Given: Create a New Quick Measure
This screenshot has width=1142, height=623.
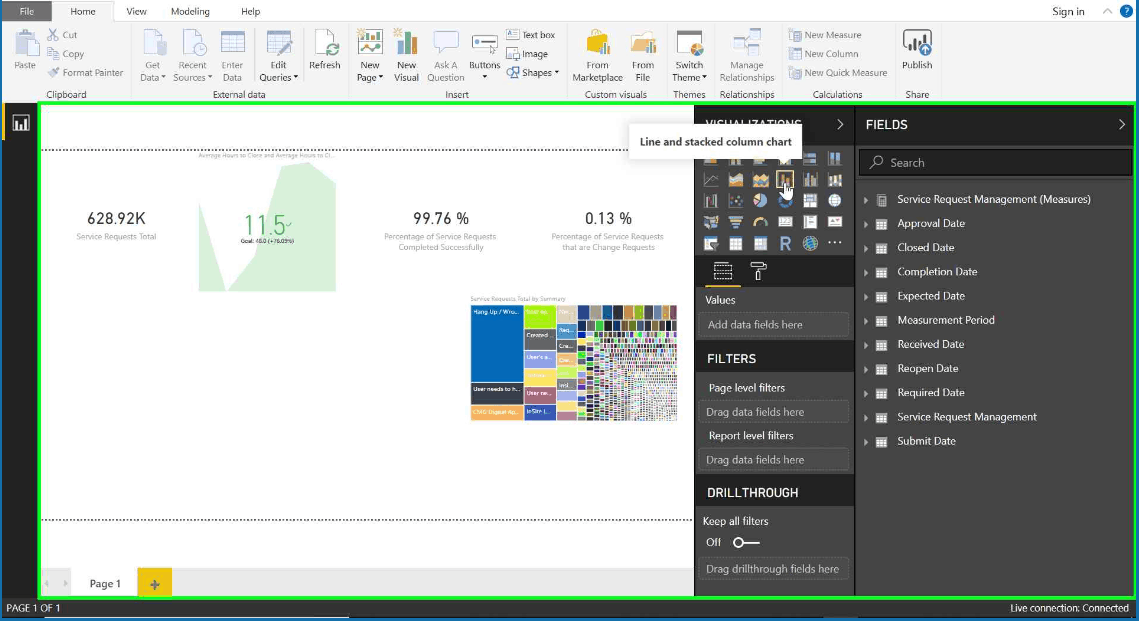Looking at the screenshot, I should [x=838, y=73].
